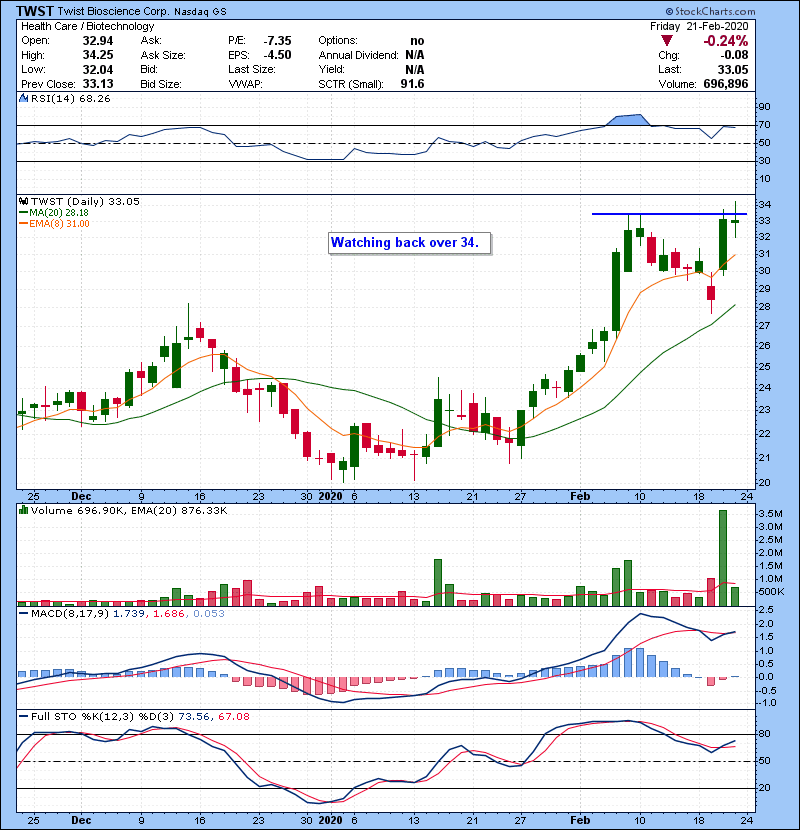Click the MACD histogram value 0.053

tap(209, 614)
